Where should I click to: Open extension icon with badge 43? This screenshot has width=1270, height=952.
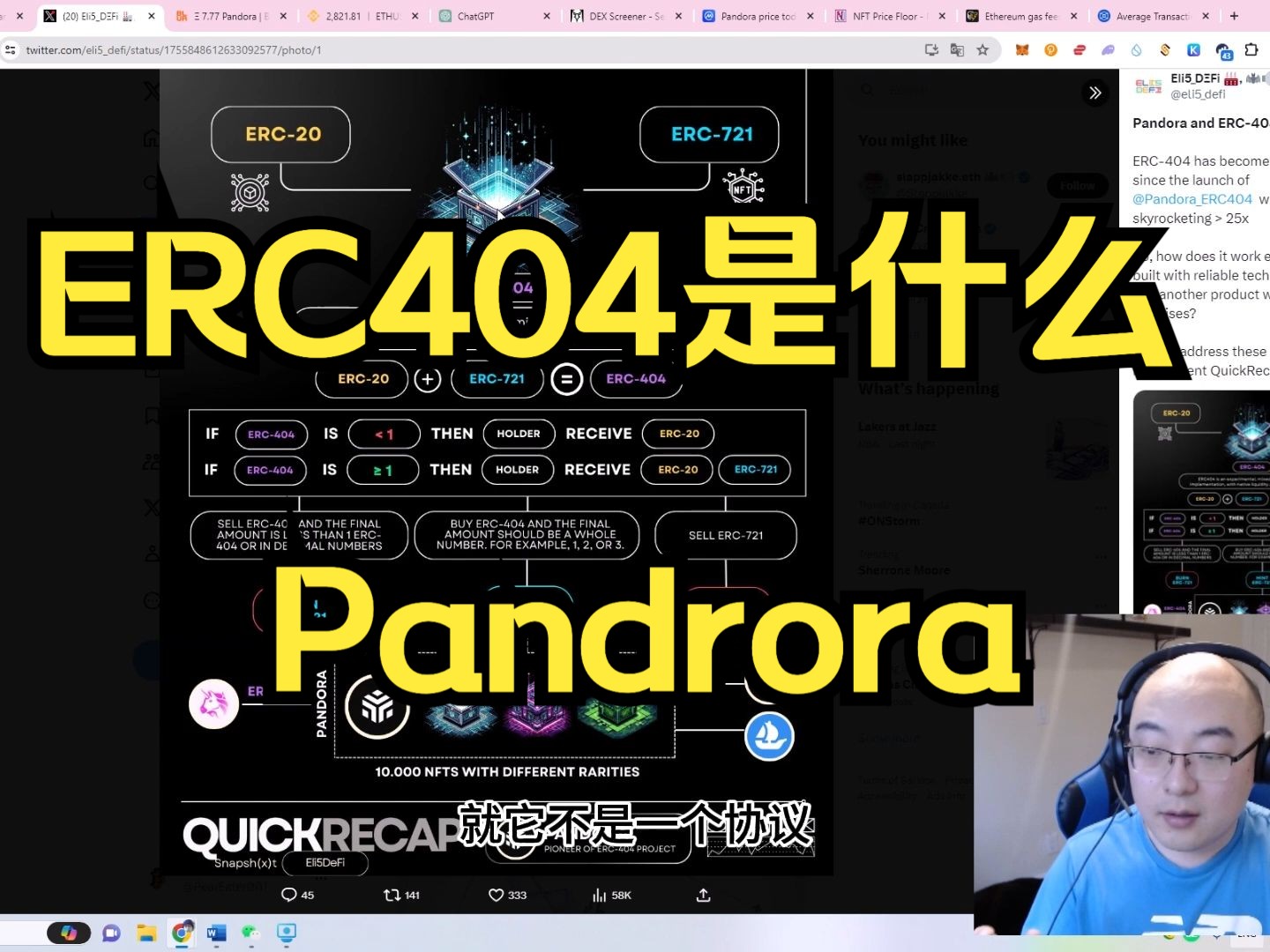point(1223,51)
